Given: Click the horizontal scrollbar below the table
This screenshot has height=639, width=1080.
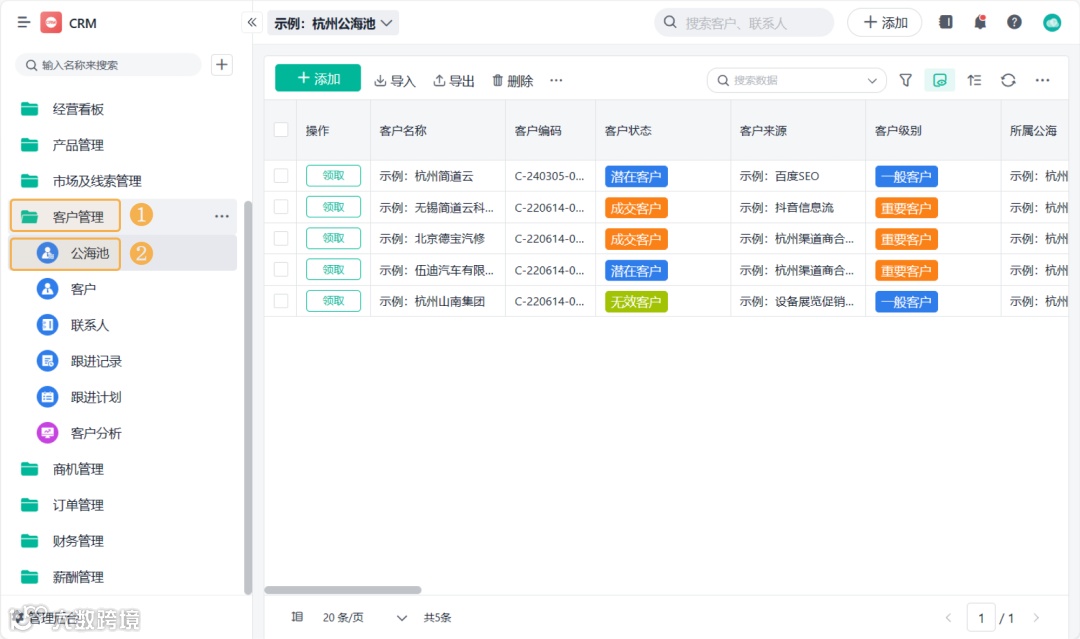Looking at the screenshot, I should [x=343, y=590].
